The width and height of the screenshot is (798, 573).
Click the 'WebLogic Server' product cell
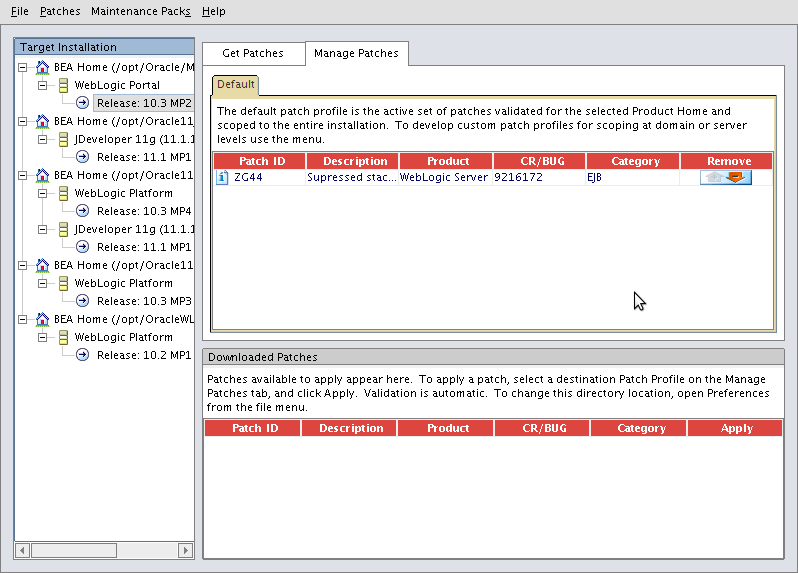[444, 177]
